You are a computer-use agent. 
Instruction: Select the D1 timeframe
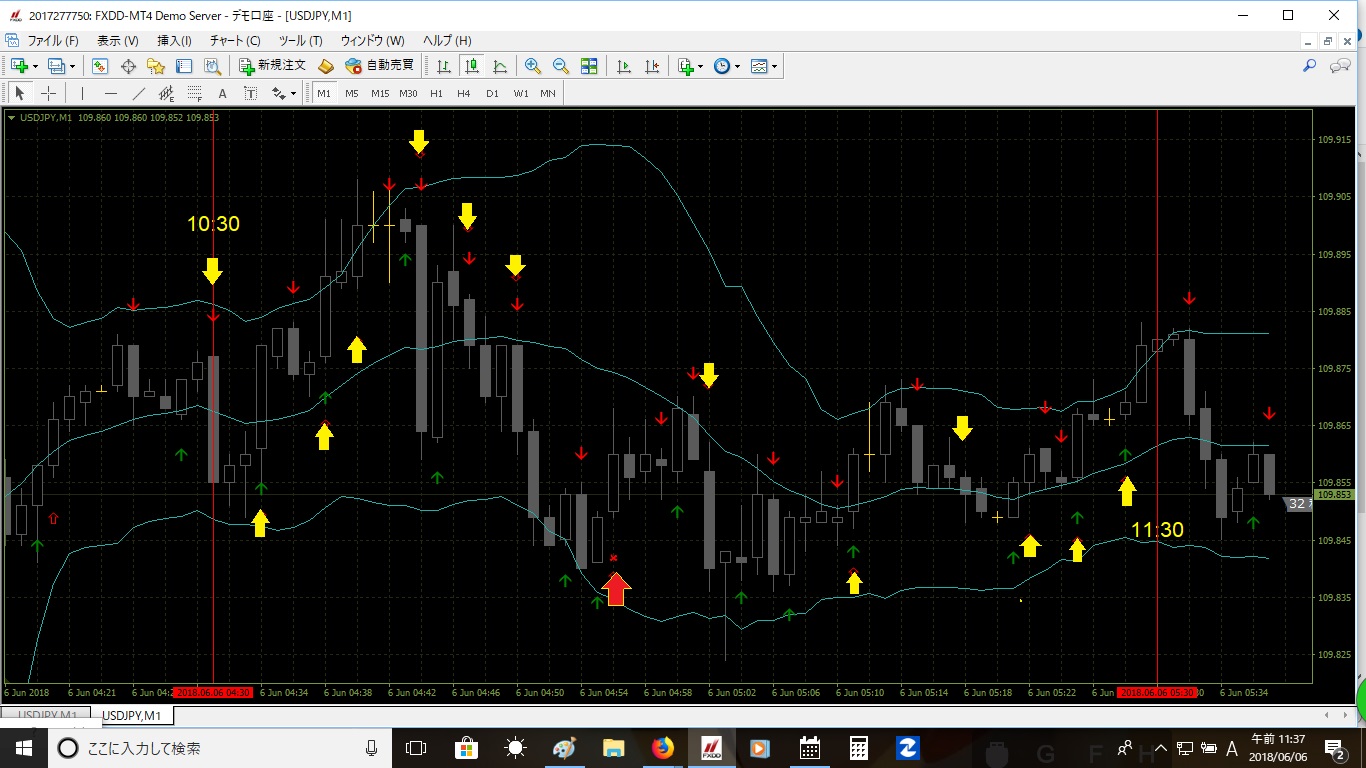click(492, 93)
